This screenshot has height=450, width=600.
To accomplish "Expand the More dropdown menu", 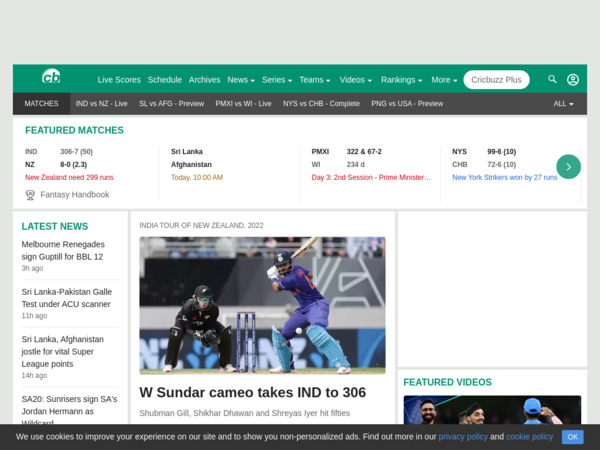I will point(444,80).
